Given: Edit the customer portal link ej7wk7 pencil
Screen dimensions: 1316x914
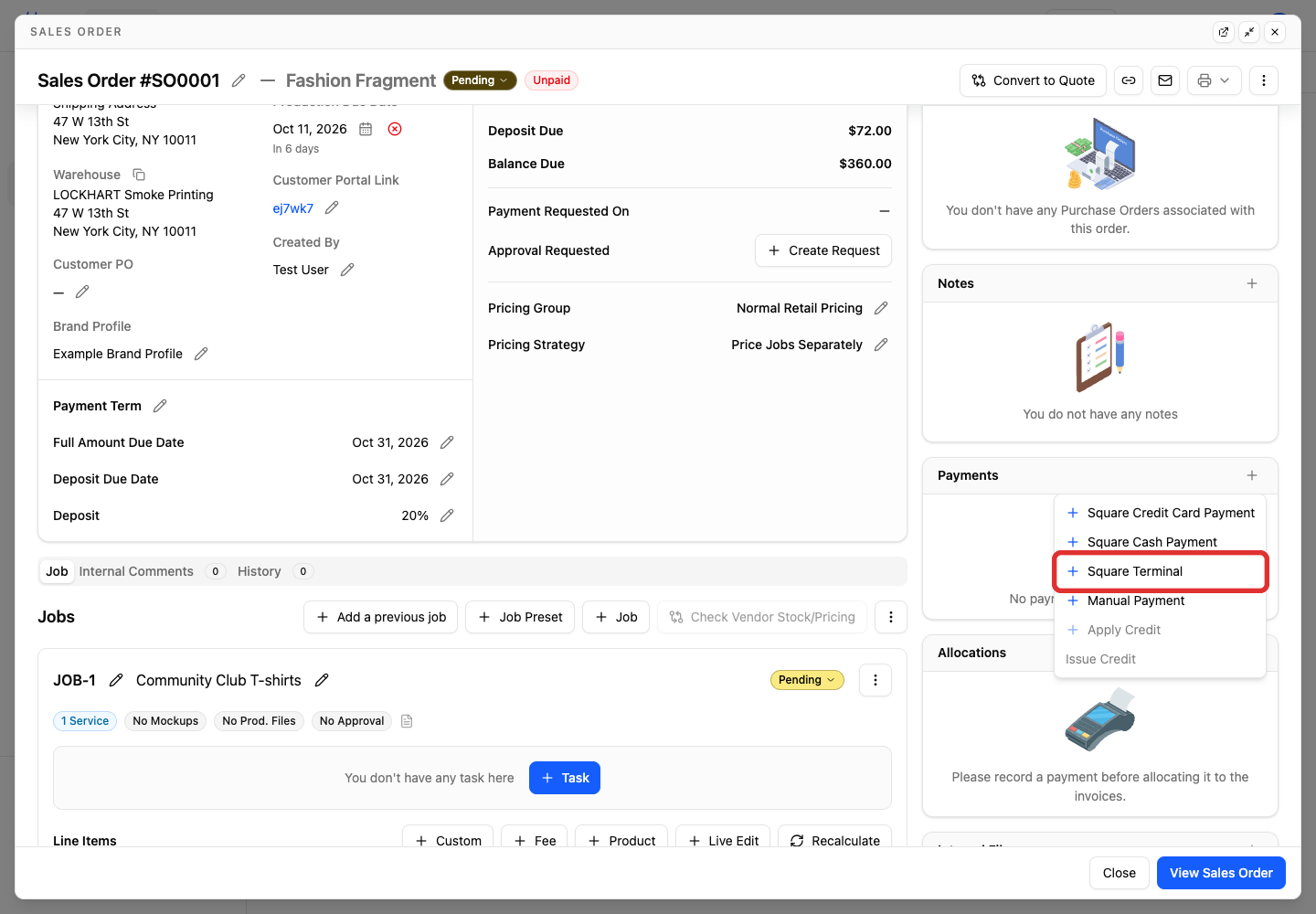Looking at the screenshot, I should (332, 207).
